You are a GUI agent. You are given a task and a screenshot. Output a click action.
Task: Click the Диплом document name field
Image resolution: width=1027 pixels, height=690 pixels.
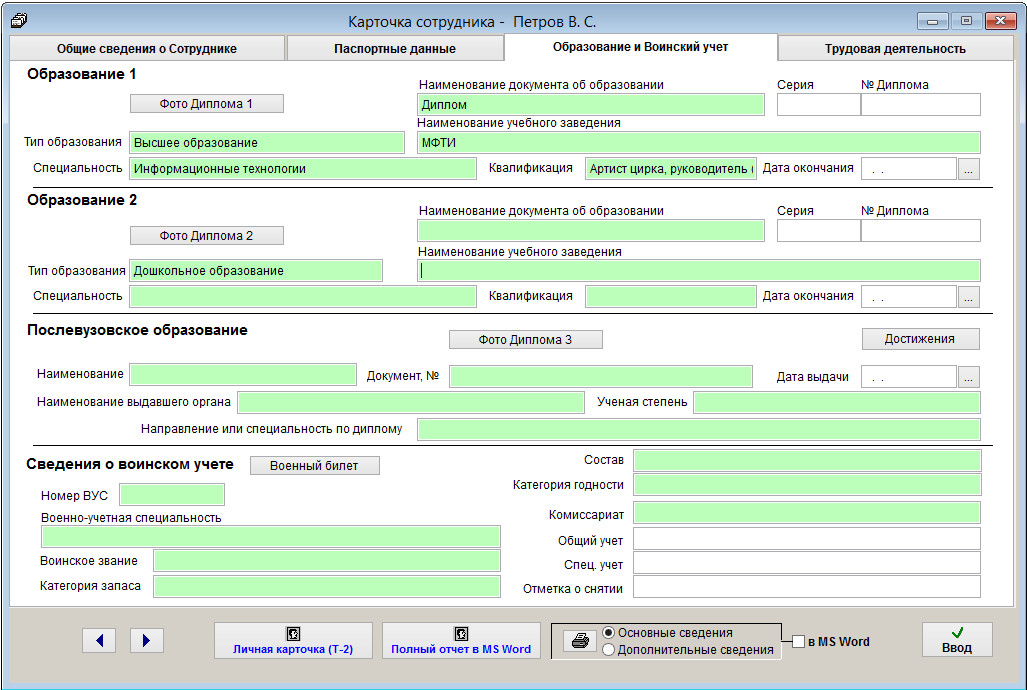point(591,105)
